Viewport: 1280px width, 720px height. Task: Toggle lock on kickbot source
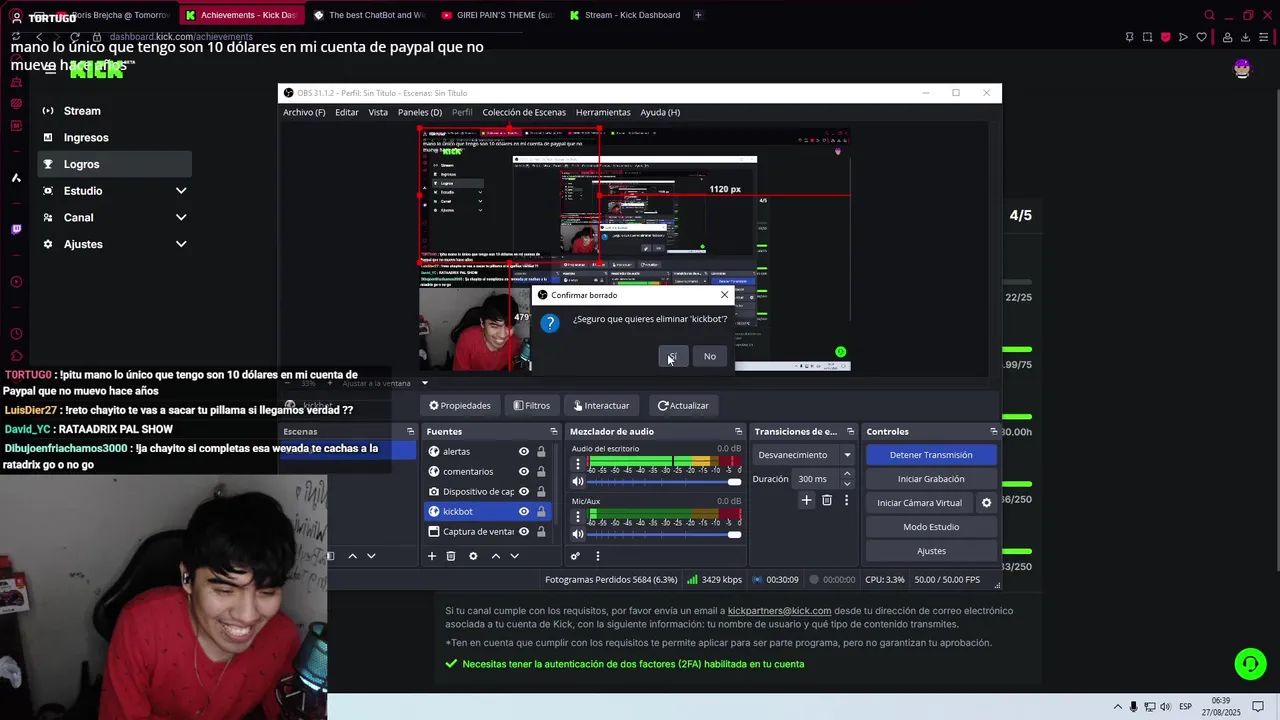(x=541, y=512)
